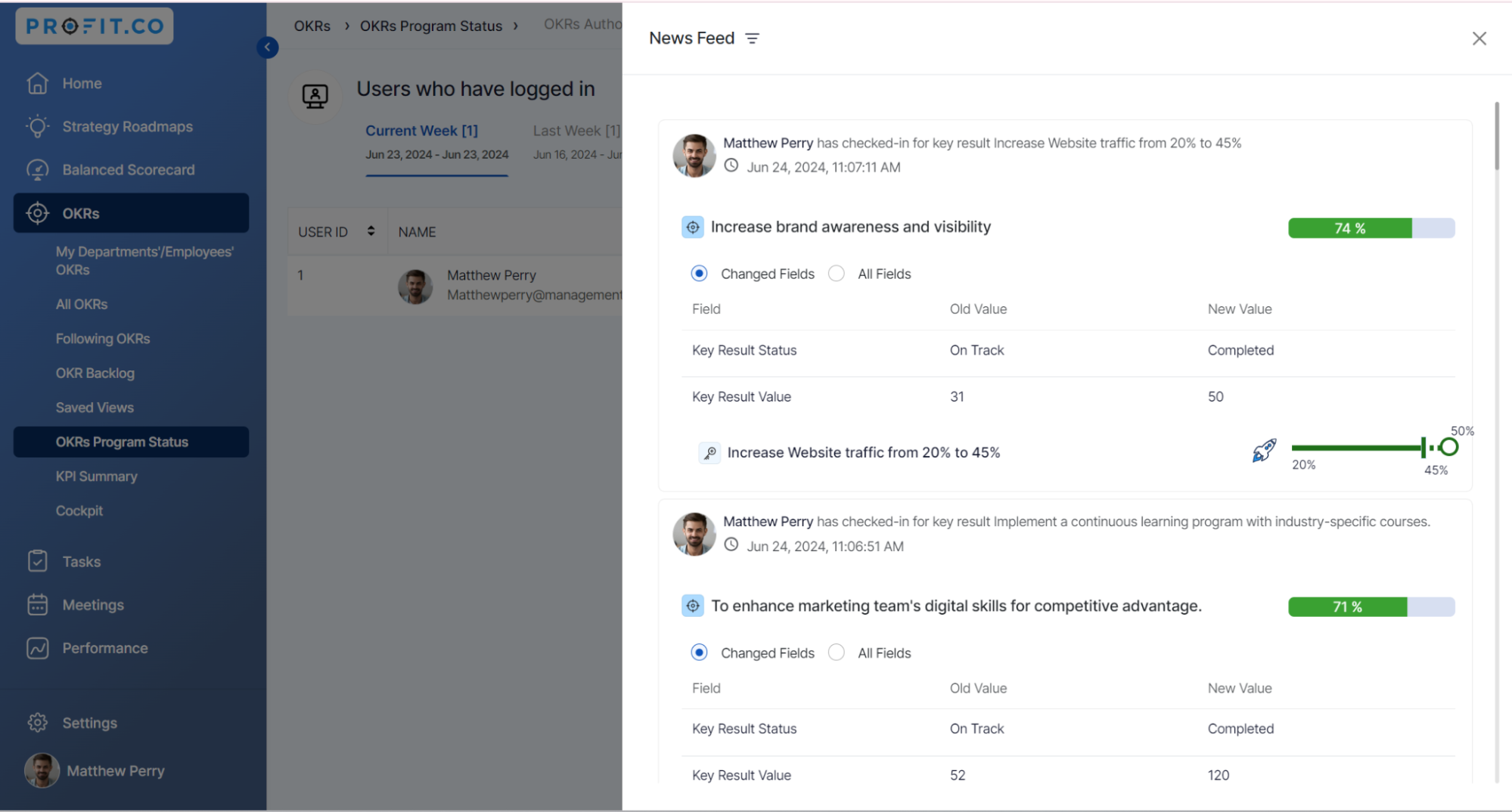Click the Performance chart icon
Viewport: 1512px width, 812px height.
(x=37, y=648)
